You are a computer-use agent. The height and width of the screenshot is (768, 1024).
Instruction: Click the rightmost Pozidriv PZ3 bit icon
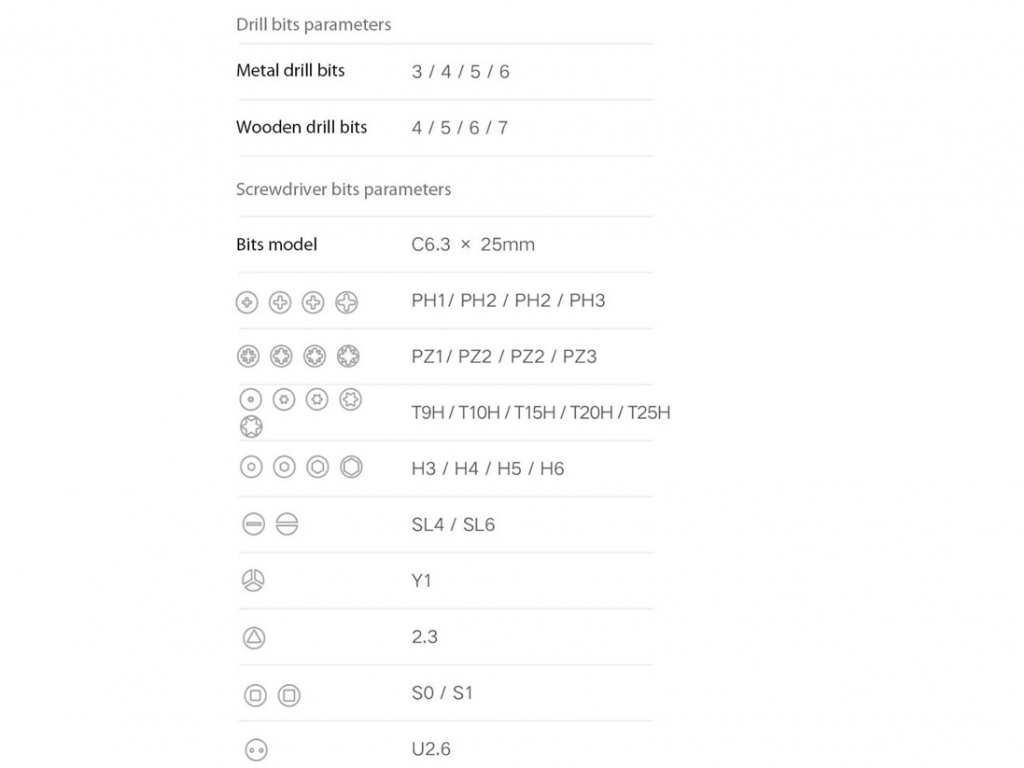pos(348,356)
